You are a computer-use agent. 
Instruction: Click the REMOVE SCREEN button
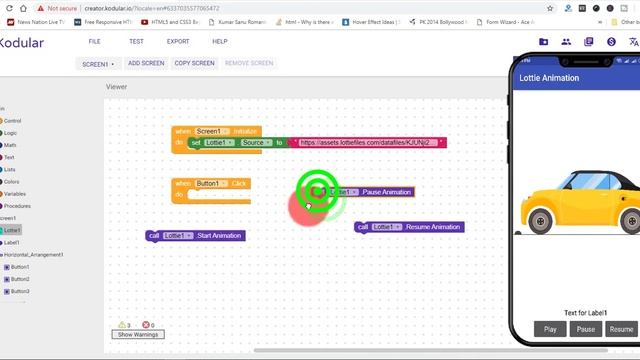point(249,63)
